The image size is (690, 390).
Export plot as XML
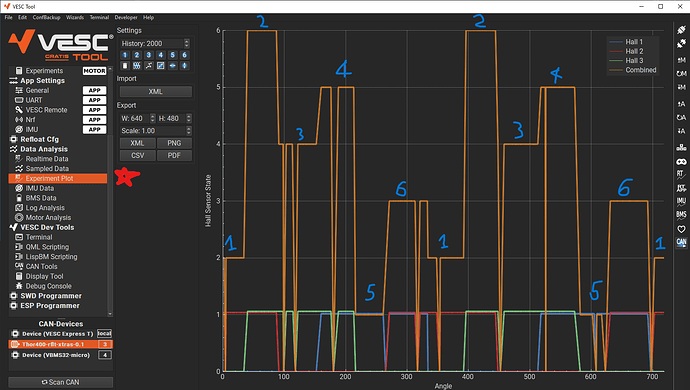tap(137, 143)
